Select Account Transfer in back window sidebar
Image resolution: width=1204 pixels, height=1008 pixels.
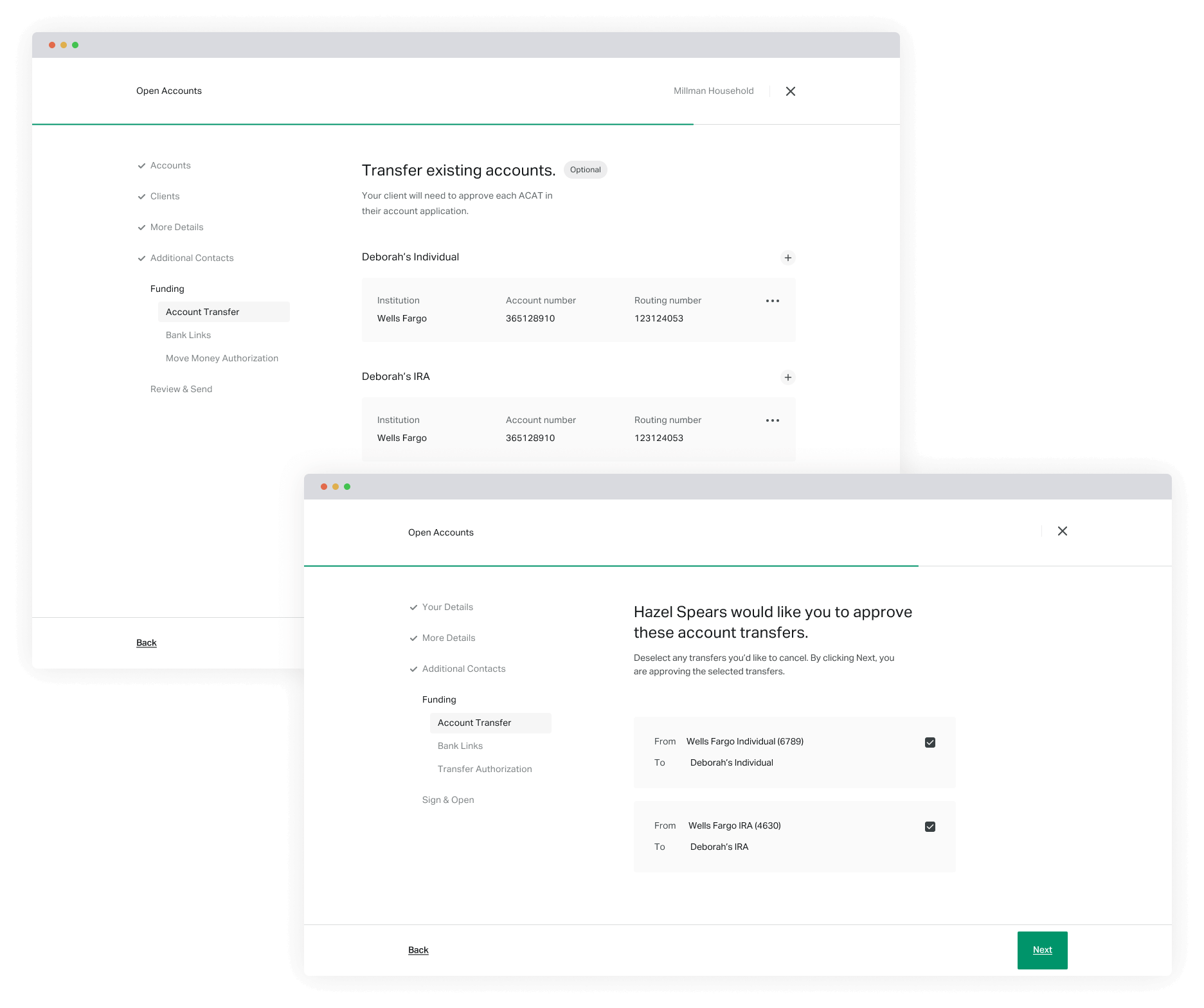point(224,312)
